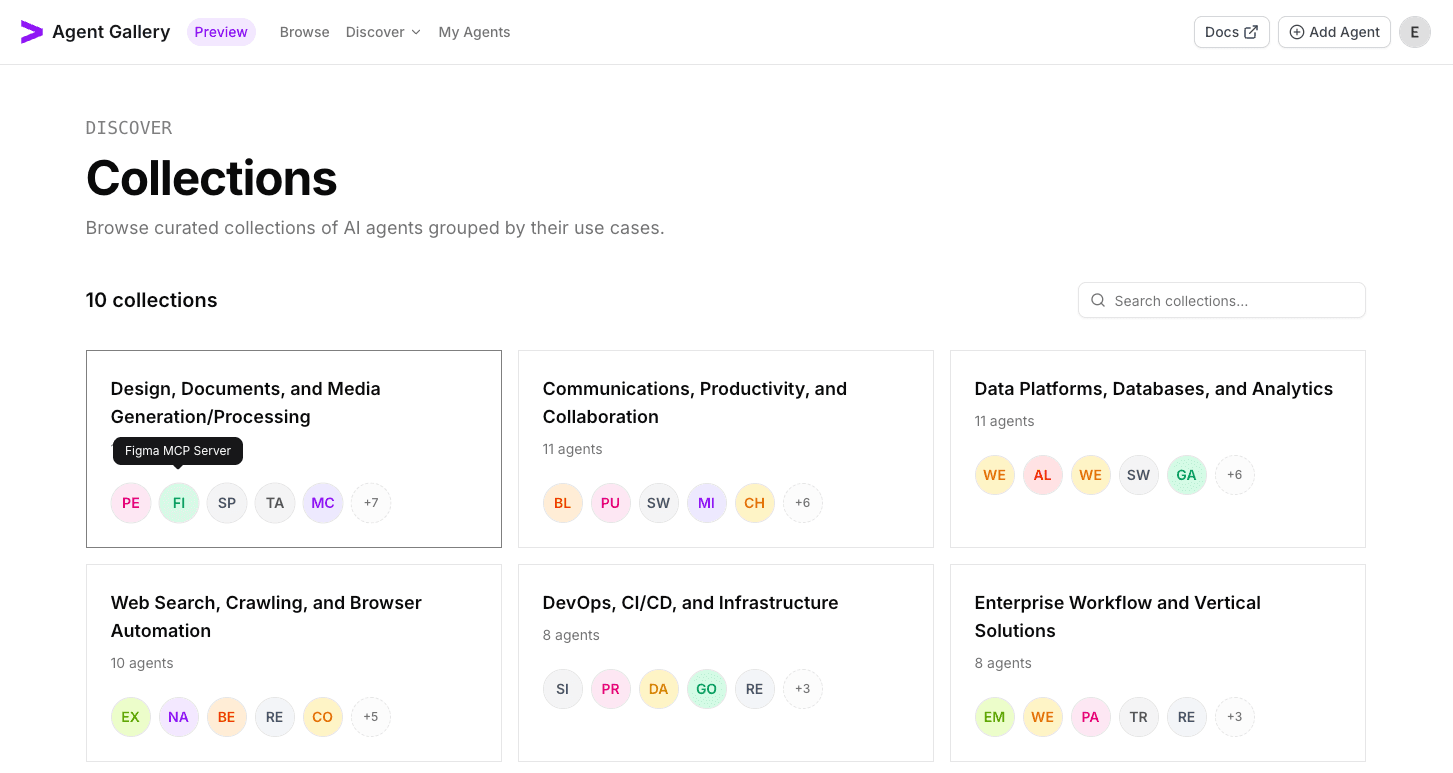The width and height of the screenshot is (1453, 773).
Task: Click the Figma MCP Server agent avatar
Action: tap(179, 503)
